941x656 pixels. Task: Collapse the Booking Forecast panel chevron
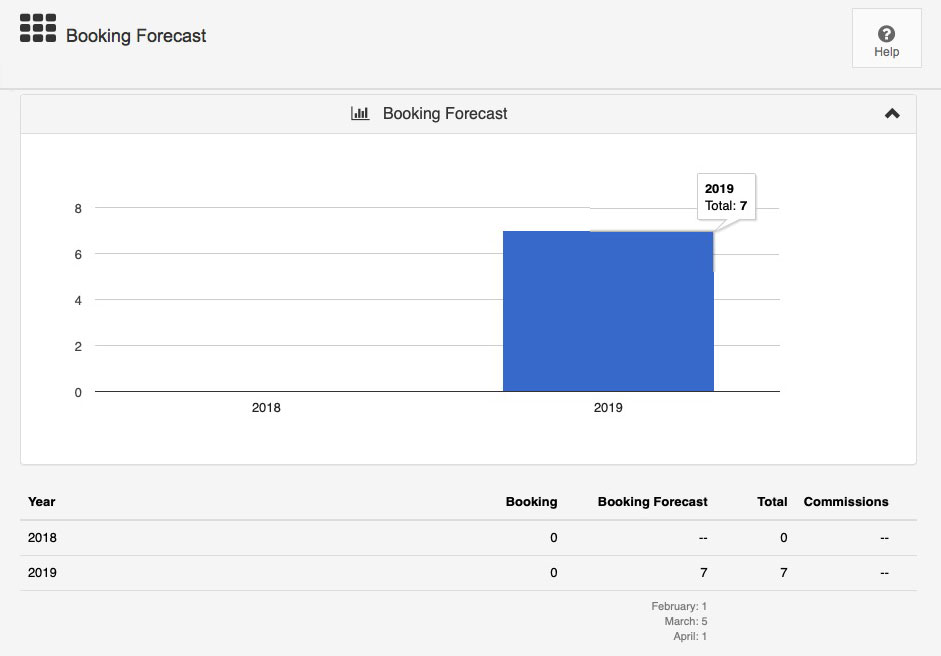tap(892, 113)
